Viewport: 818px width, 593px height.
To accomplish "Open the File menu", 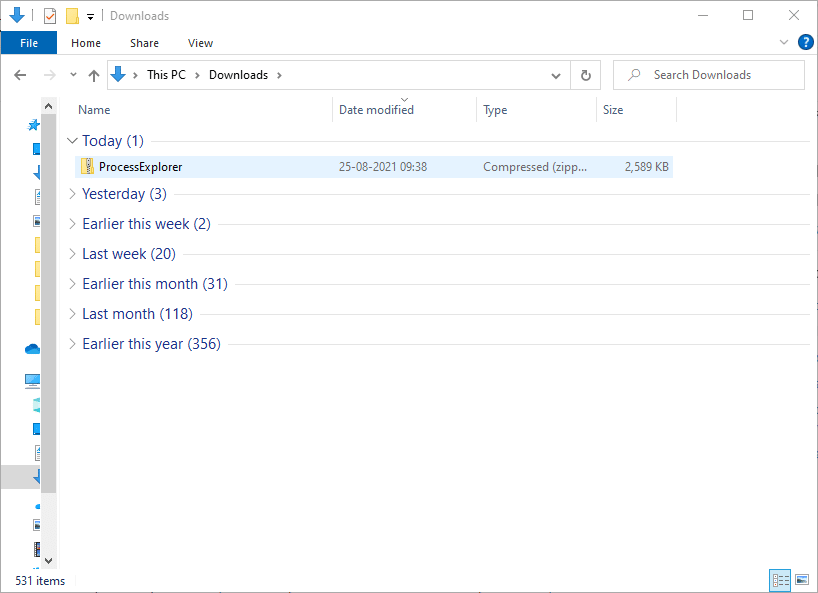I will (29, 43).
